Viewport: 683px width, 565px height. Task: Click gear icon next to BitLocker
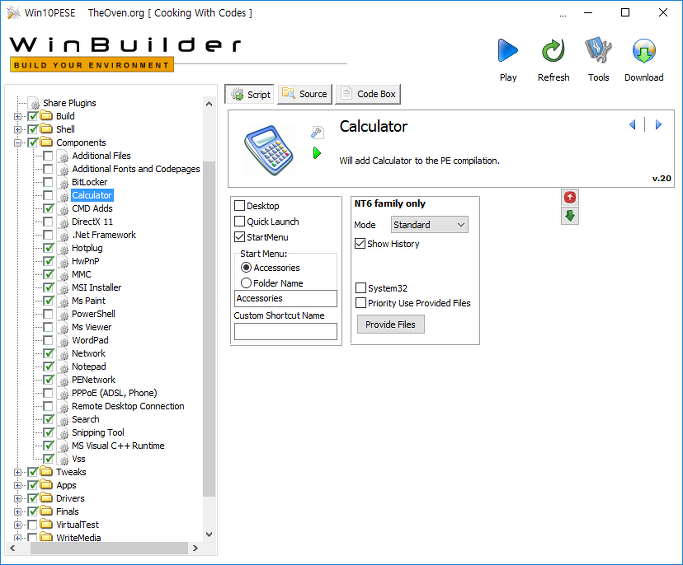tap(64, 183)
